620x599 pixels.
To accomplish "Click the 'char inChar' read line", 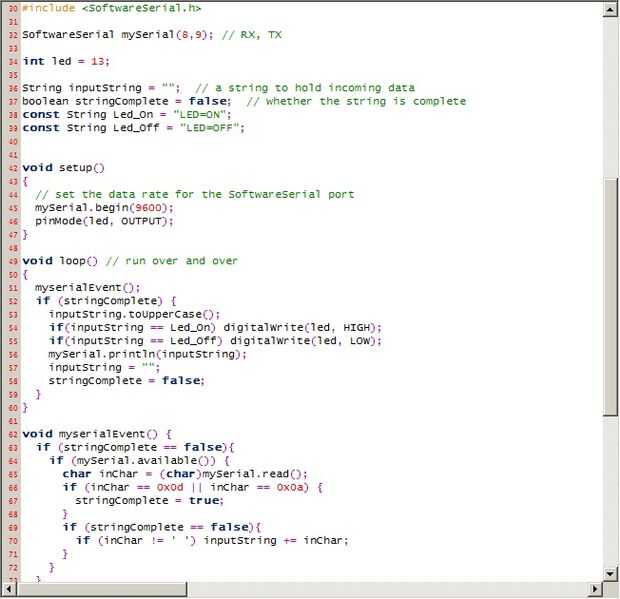I will coord(185,474).
